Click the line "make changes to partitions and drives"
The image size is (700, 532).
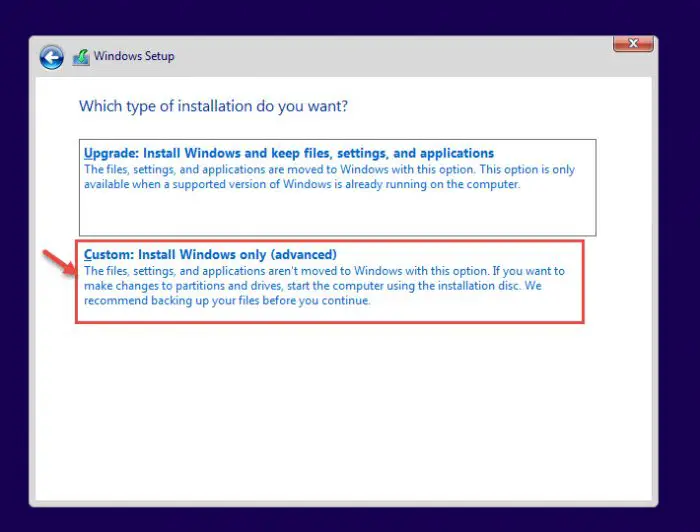(x=183, y=286)
